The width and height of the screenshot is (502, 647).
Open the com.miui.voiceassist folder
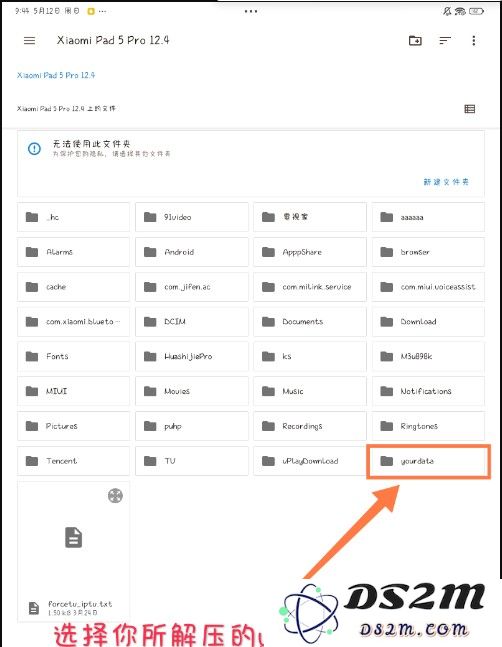coord(428,286)
